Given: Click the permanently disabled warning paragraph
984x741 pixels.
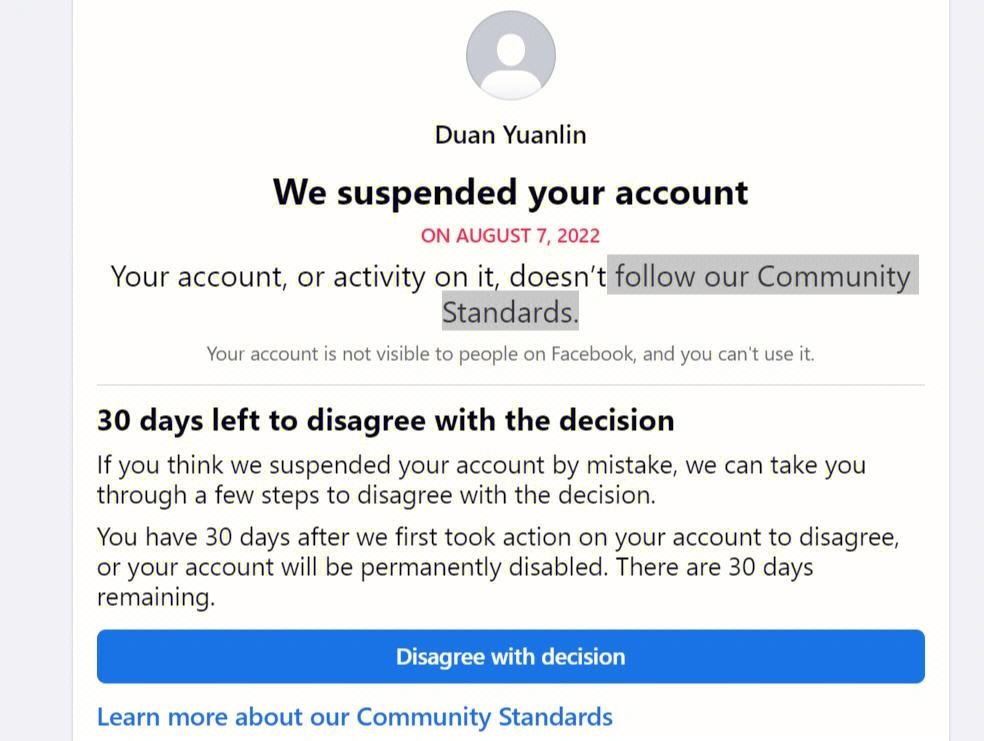Looking at the screenshot, I should 498,567.
